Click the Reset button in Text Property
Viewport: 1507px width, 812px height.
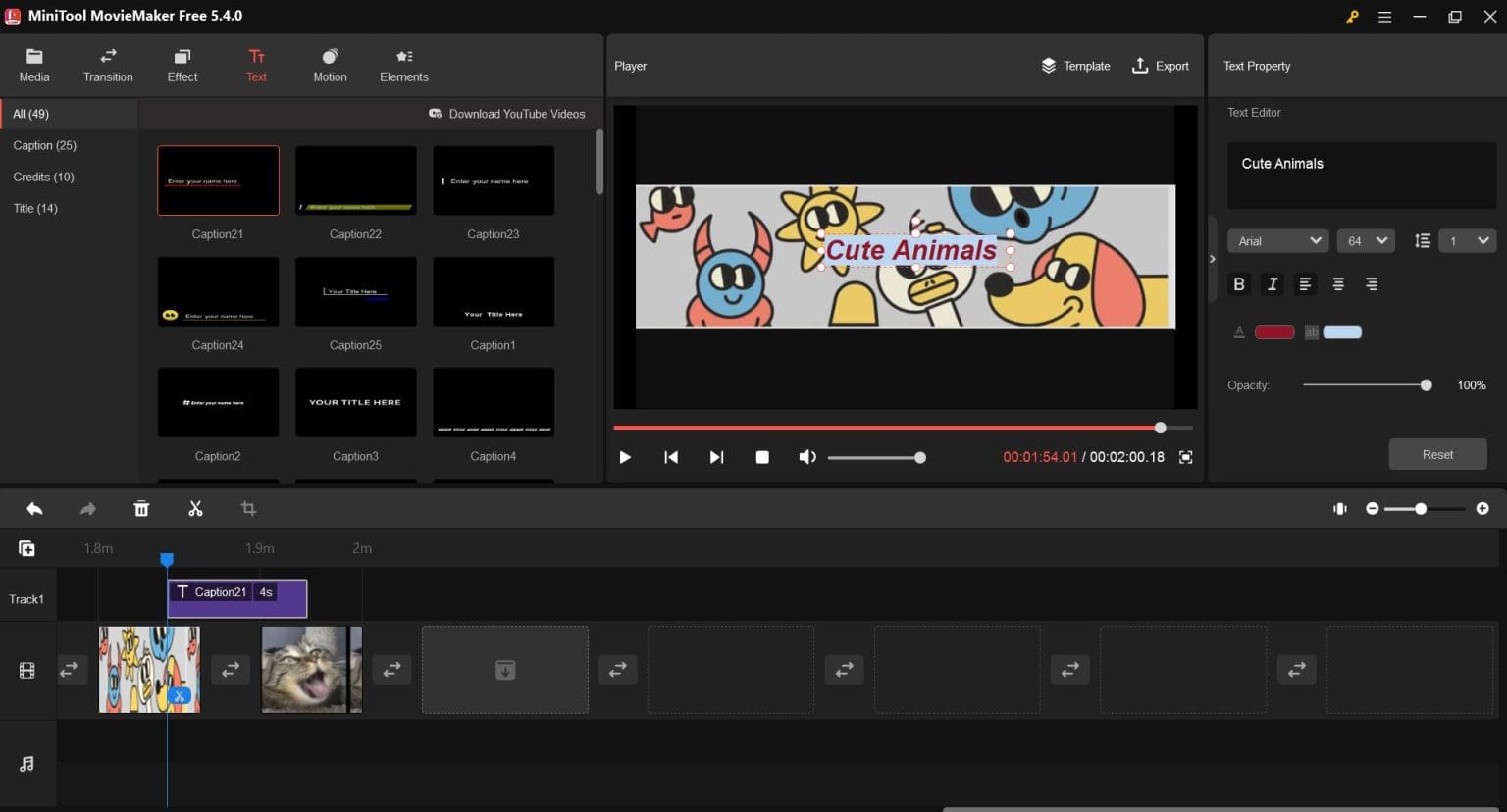click(1437, 454)
